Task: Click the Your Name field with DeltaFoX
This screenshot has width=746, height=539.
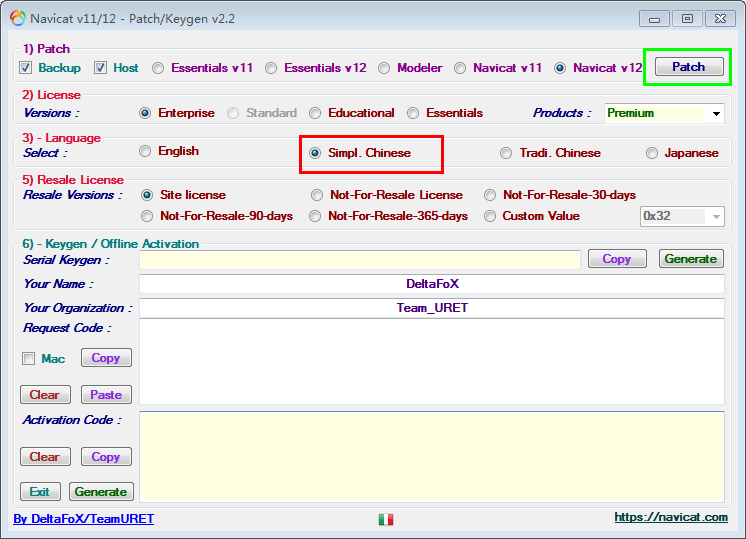Action: 432,284
